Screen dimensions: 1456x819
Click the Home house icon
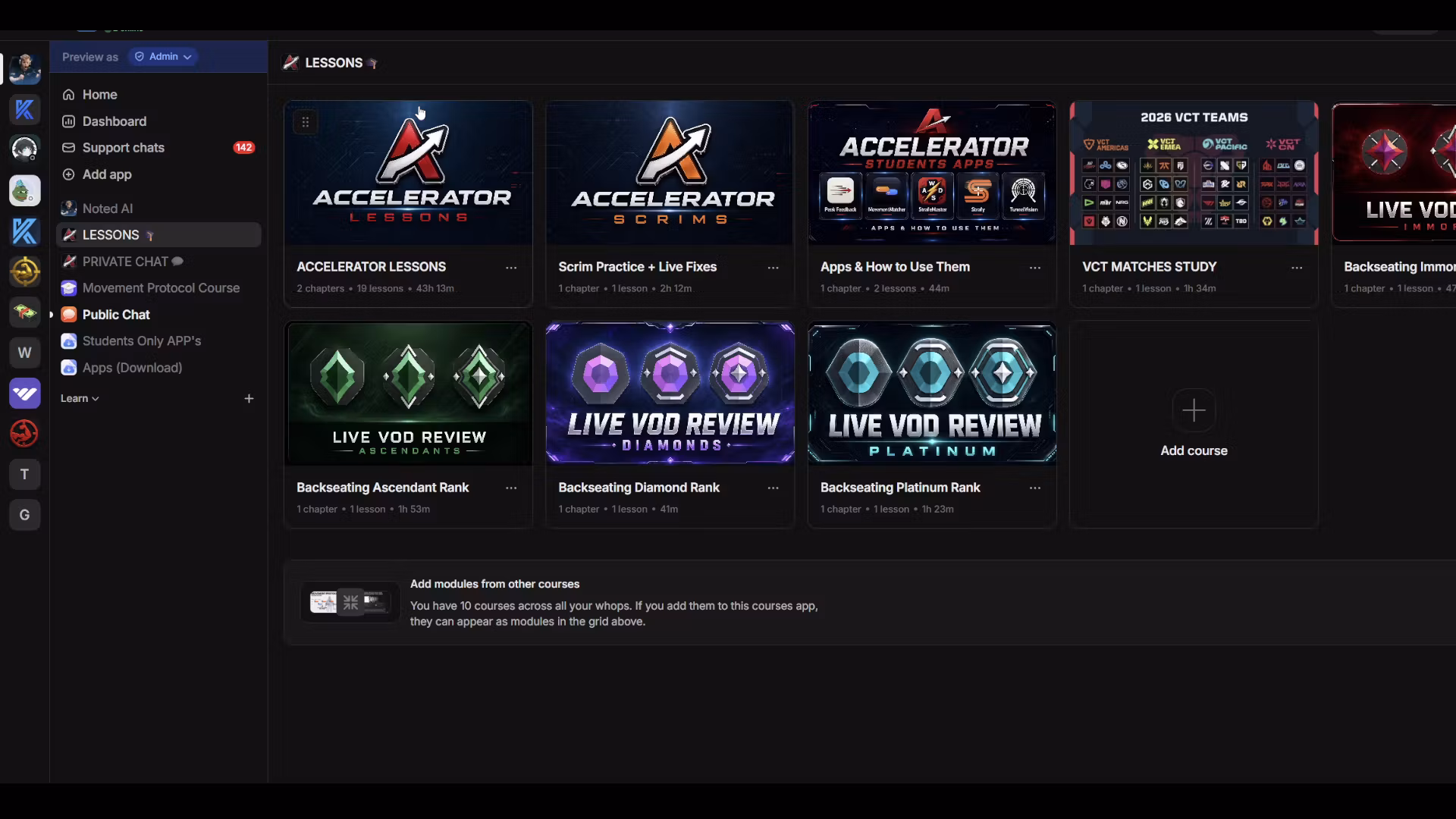68,95
